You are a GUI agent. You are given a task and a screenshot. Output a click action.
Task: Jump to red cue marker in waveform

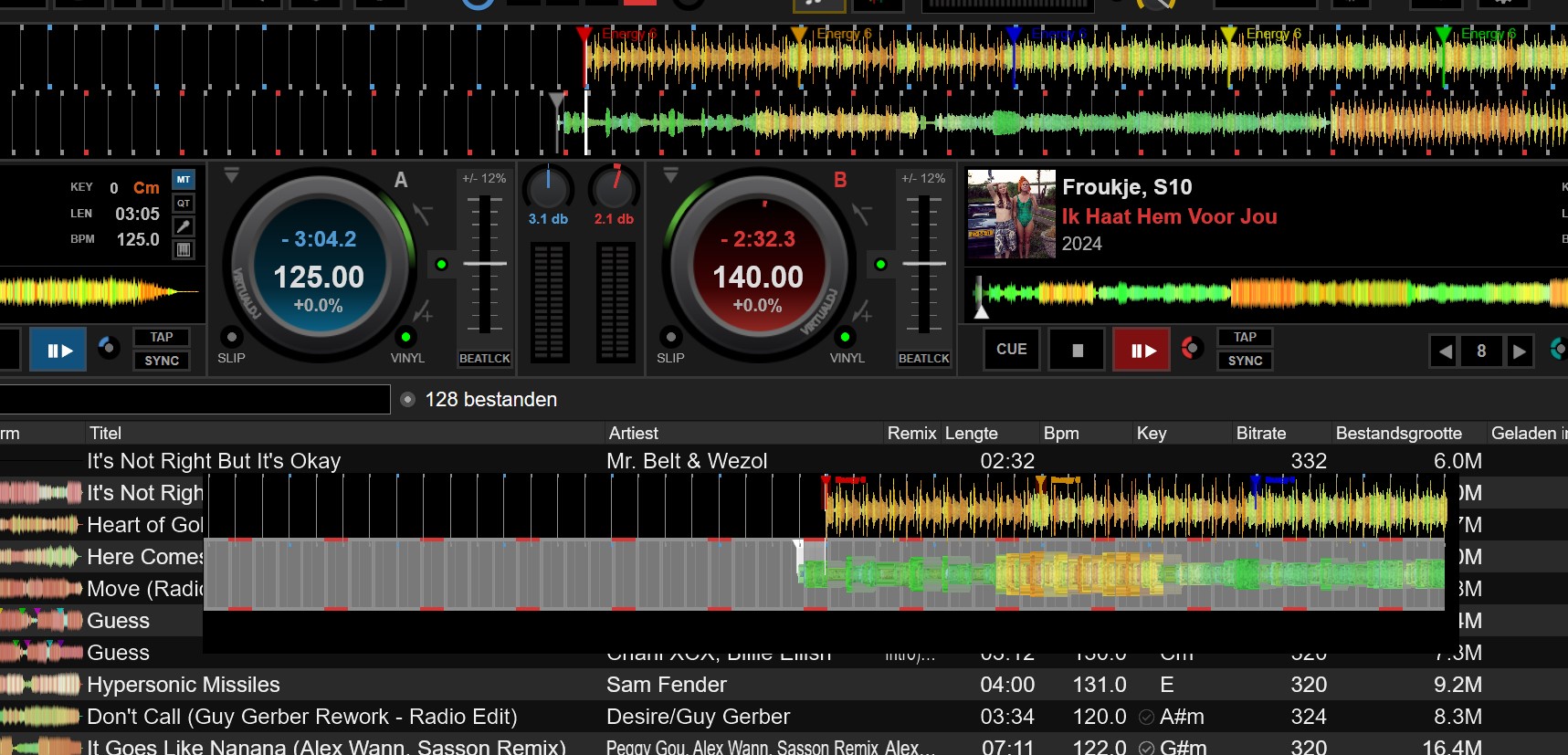(x=584, y=35)
